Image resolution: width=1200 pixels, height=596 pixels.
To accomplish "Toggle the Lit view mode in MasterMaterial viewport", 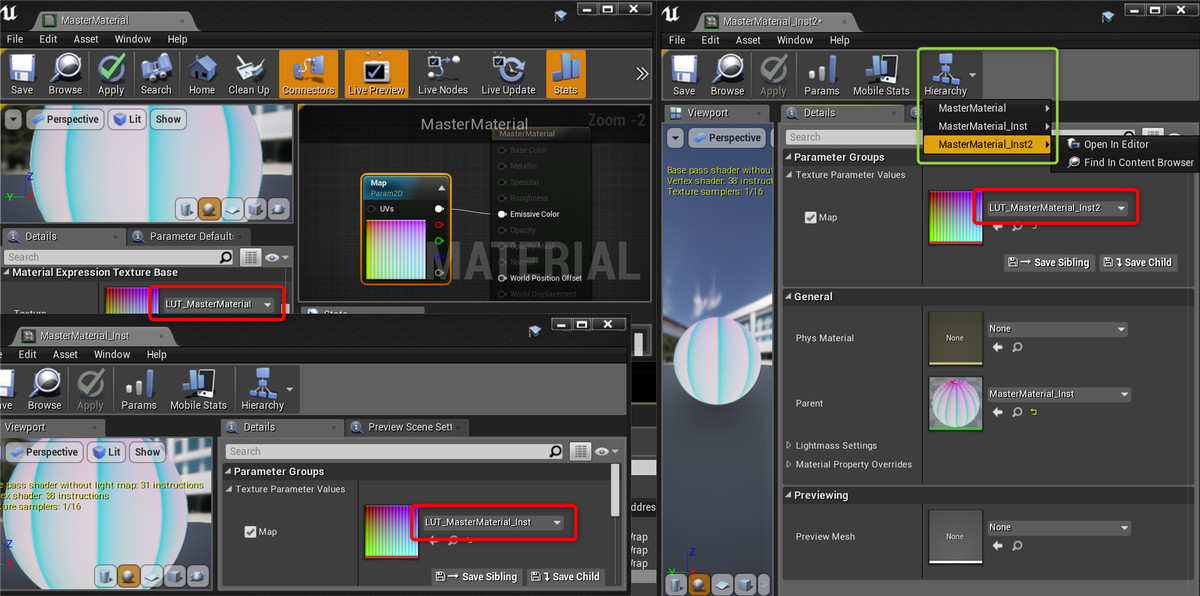I will click(x=128, y=119).
